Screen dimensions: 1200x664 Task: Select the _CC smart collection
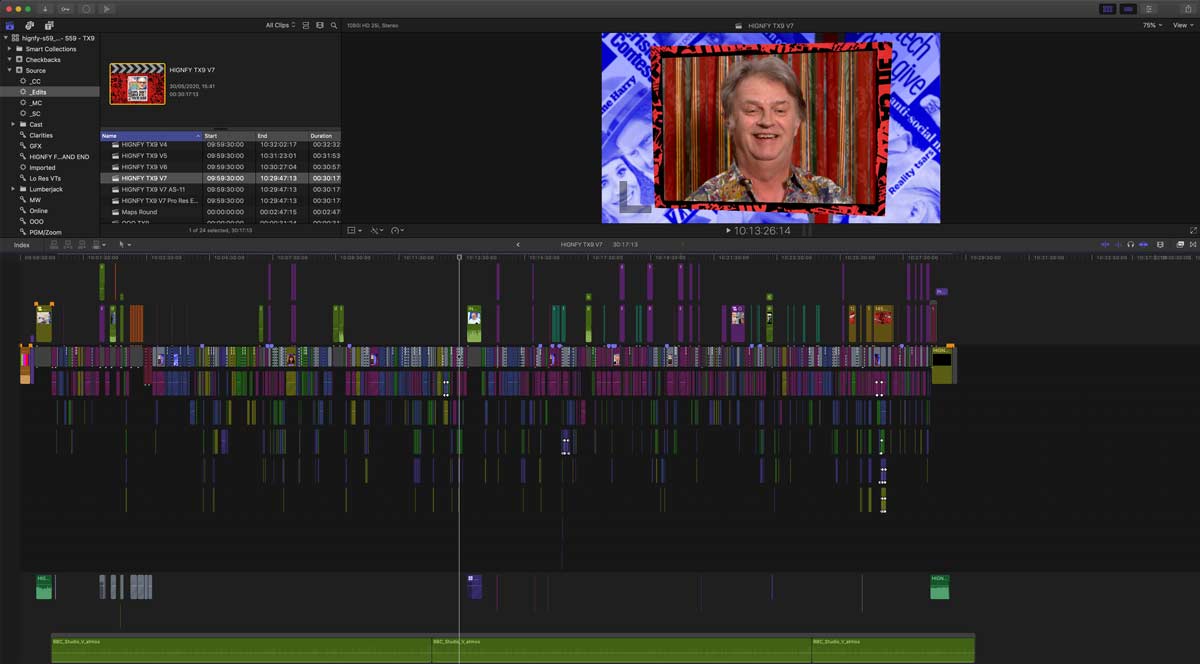(50, 81)
